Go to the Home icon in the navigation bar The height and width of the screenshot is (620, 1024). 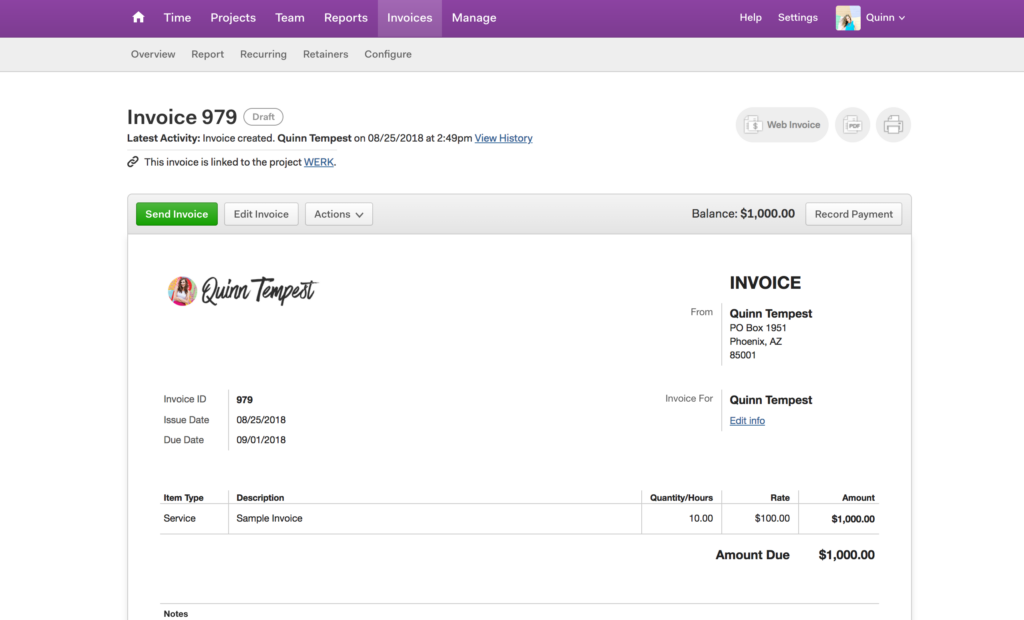(x=138, y=18)
